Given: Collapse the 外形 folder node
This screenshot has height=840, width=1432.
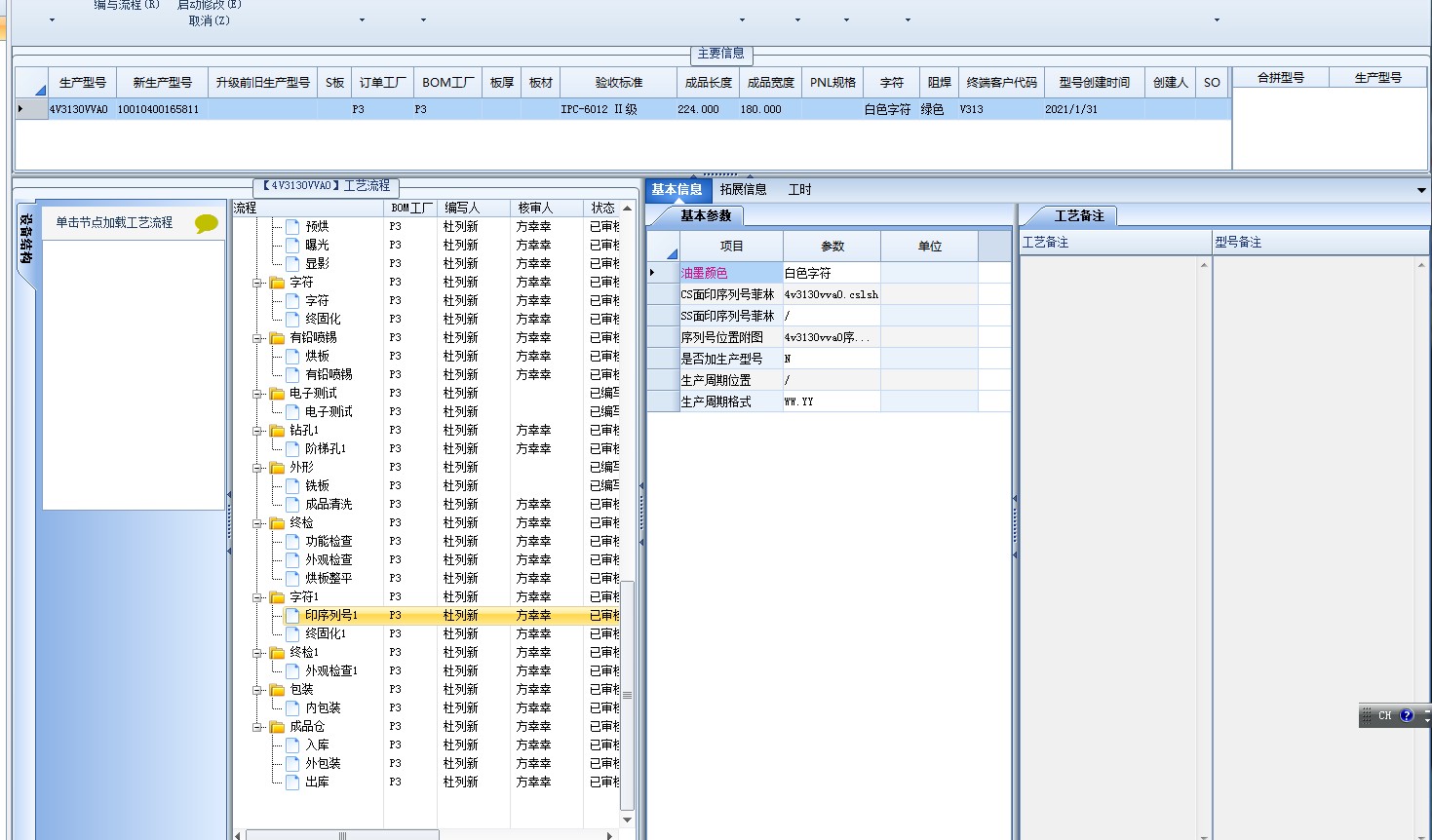Looking at the screenshot, I should pyautogui.click(x=258, y=468).
